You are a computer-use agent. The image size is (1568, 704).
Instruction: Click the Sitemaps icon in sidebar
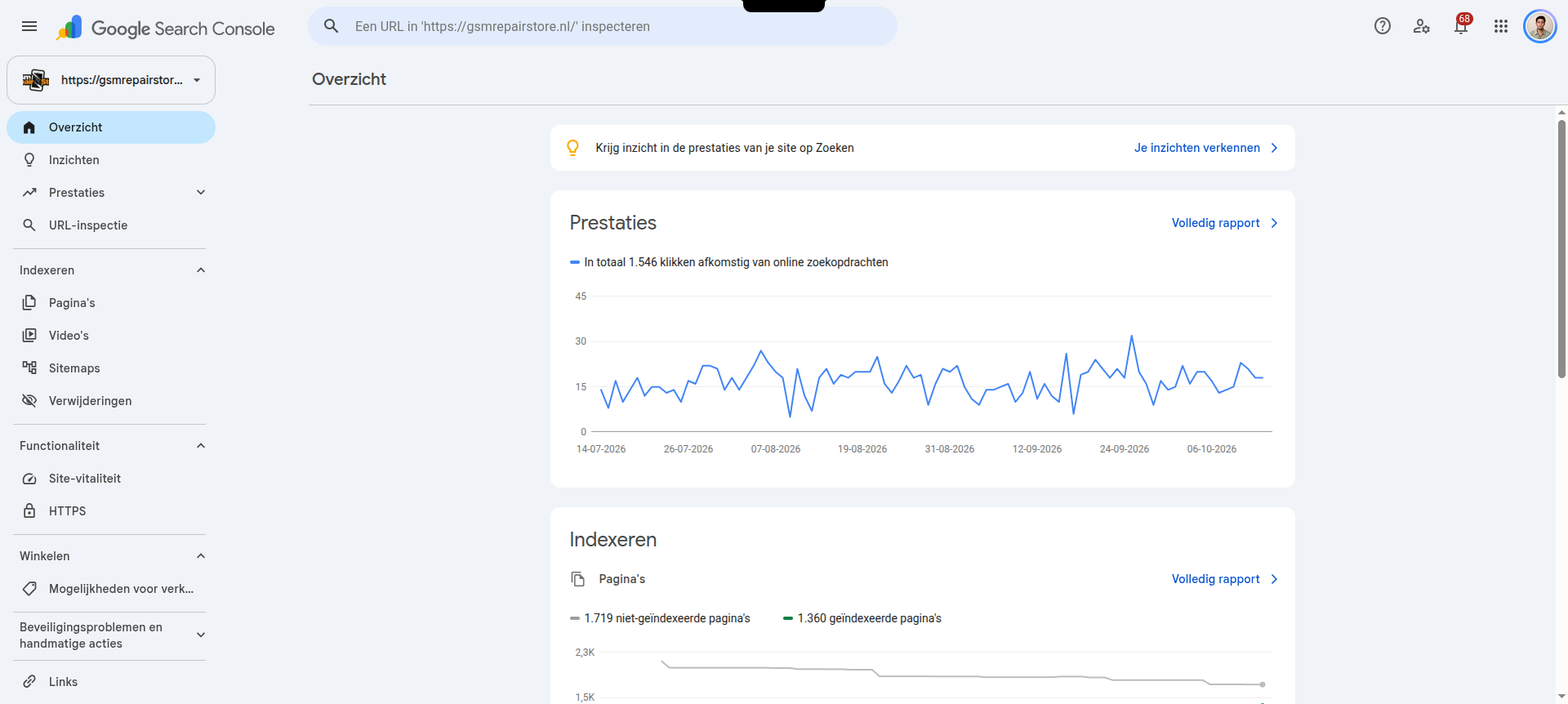pyautogui.click(x=29, y=368)
